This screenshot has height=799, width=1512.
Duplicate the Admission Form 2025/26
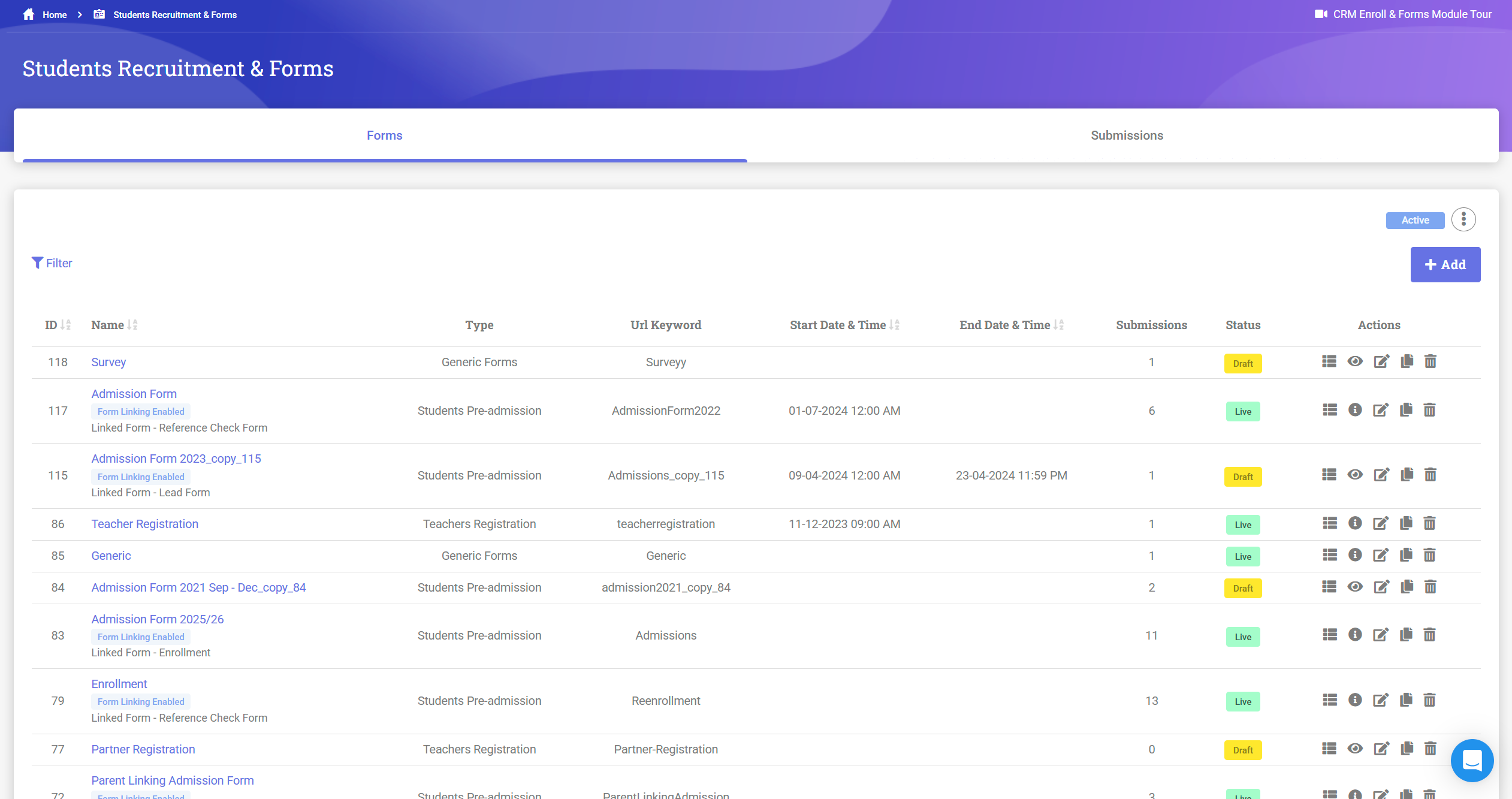1406,635
